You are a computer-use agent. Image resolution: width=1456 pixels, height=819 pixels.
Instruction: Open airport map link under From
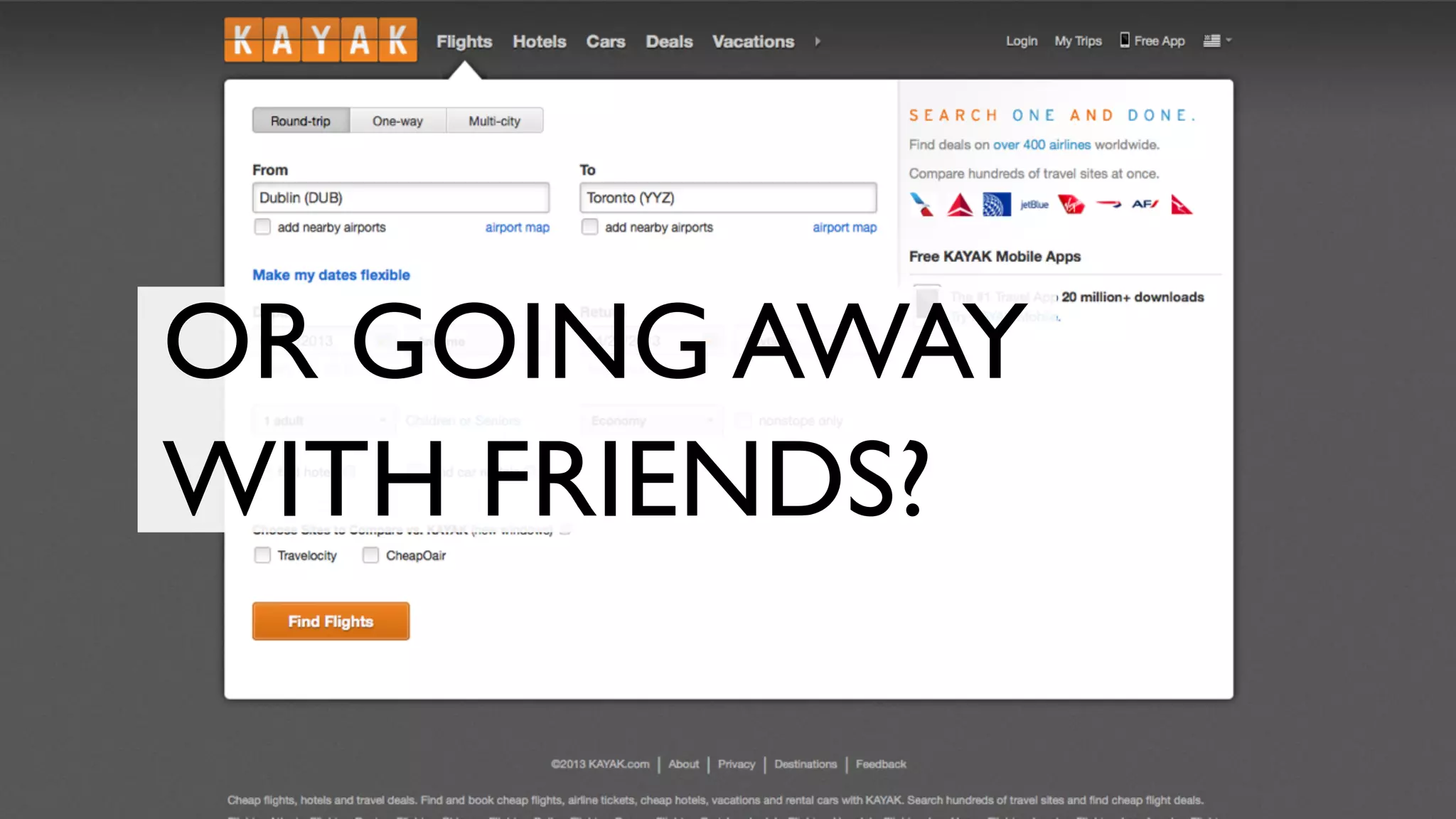(x=518, y=227)
